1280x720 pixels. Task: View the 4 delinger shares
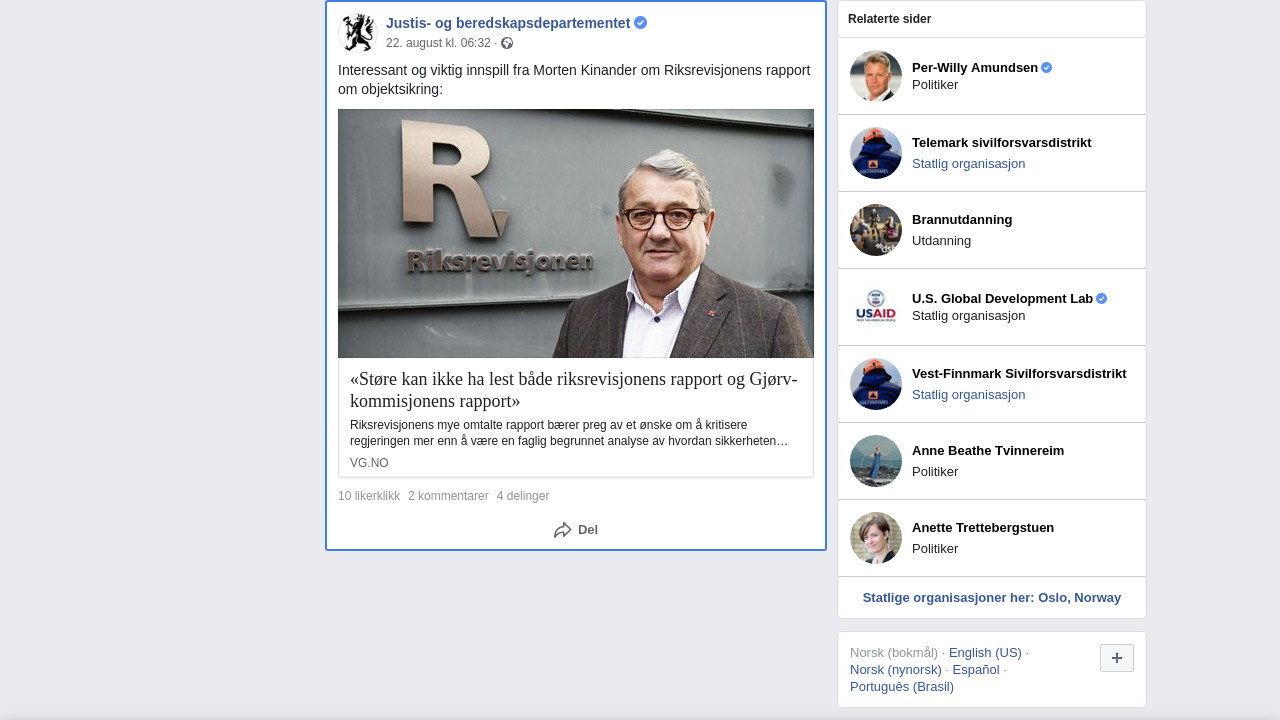(x=523, y=496)
